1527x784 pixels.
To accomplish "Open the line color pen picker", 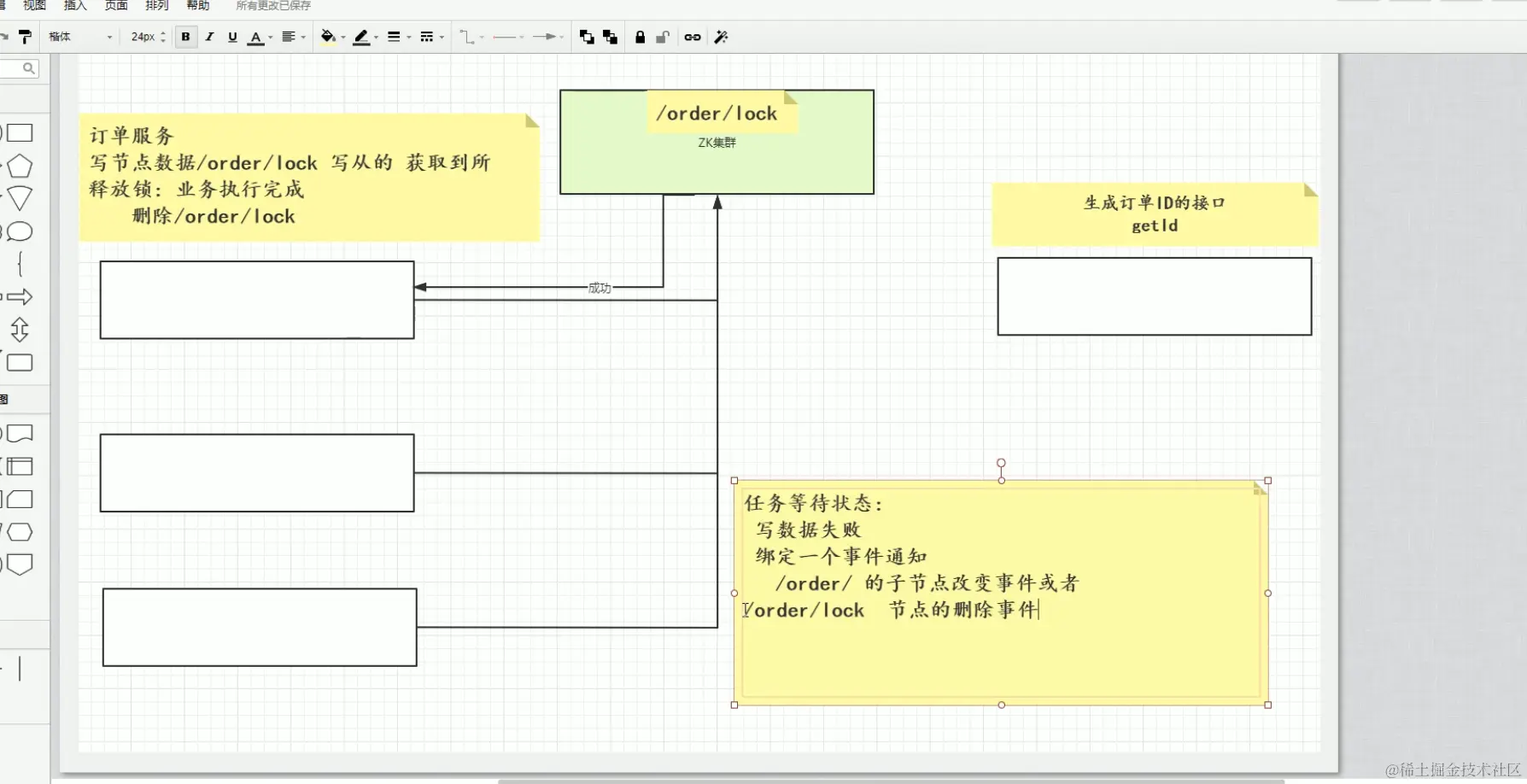I will tap(366, 37).
